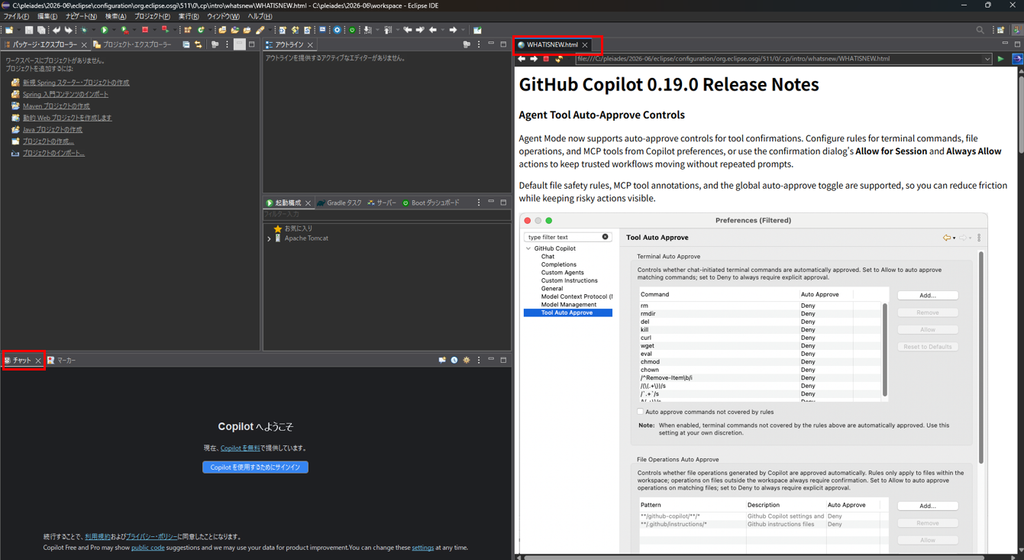Click Link with Editor arrows in Package Explorer

click(198, 44)
